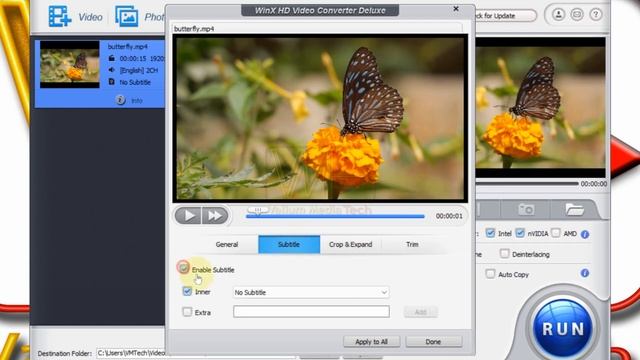Click the main window preview video

(540, 107)
